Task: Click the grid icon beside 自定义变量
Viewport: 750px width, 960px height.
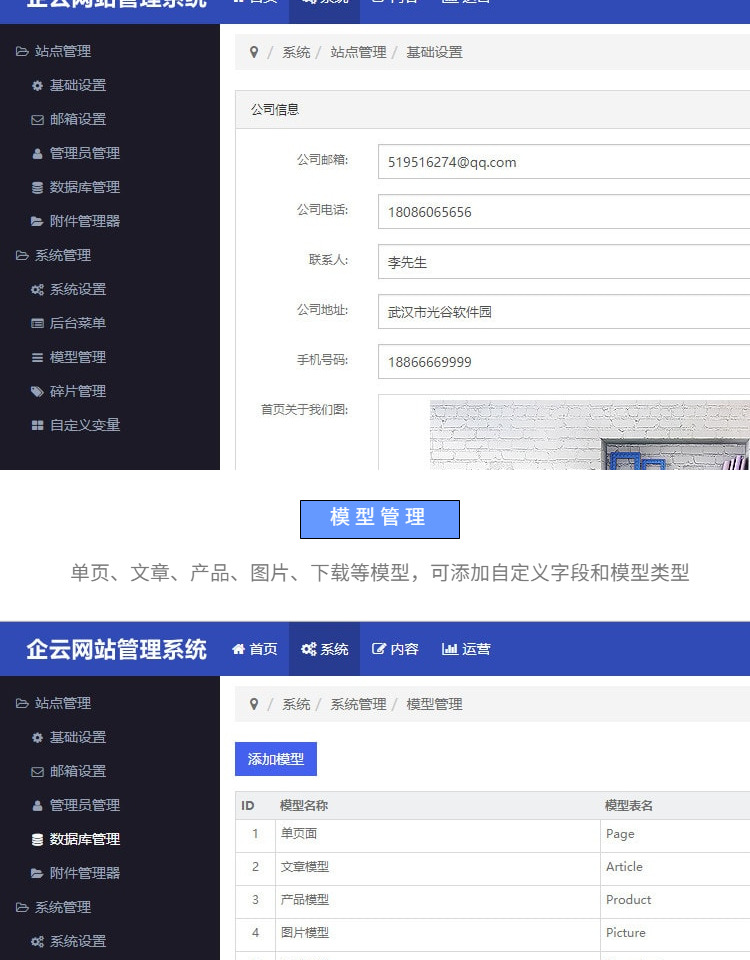Action: (37, 425)
